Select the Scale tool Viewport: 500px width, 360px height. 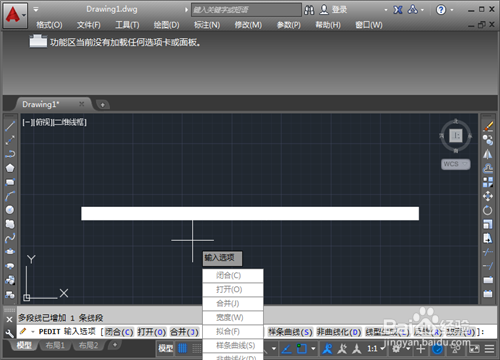click(x=488, y=224)
